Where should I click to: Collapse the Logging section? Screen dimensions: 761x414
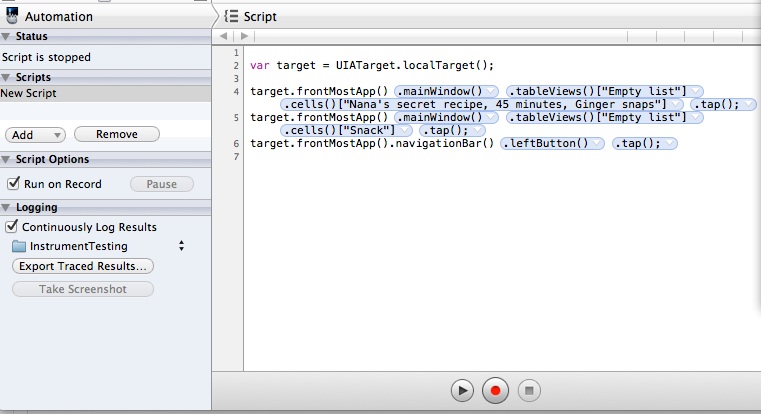point(6,207)
